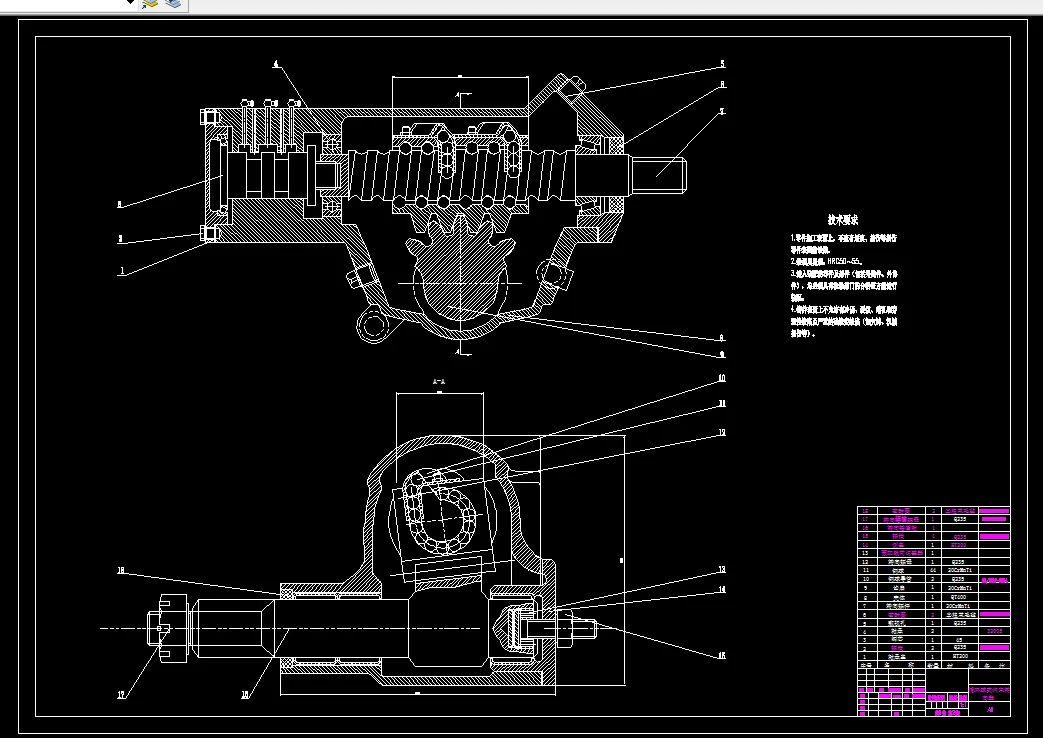Select callout number 4 above valve housing
The height and width of the screenshot is (738, 1043).
(x=275, y=65)
